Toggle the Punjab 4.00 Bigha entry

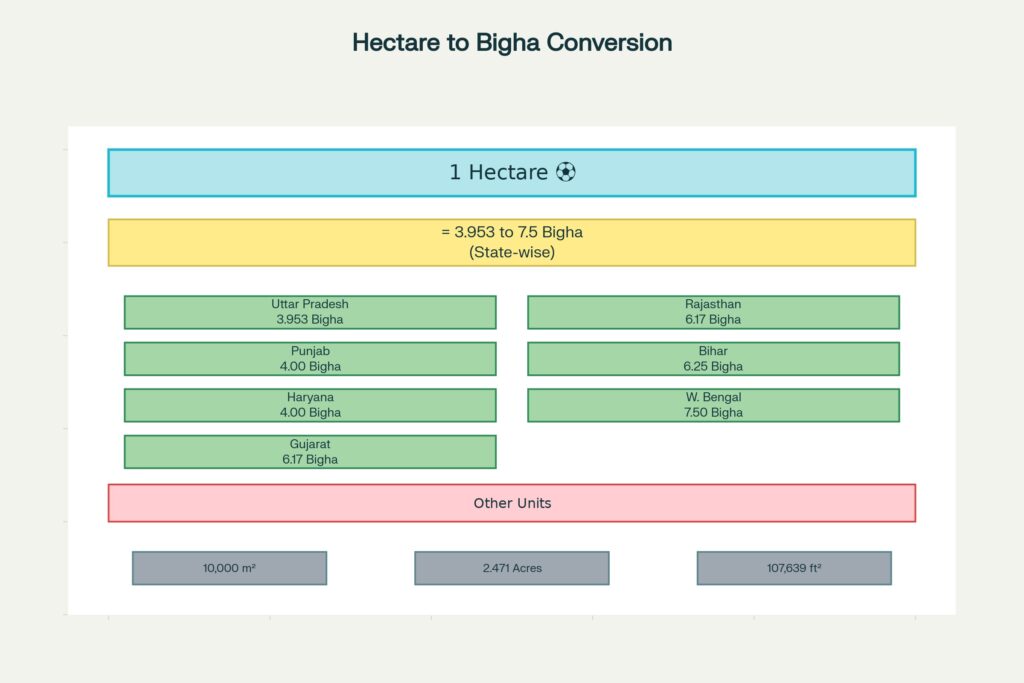click(310, 358)
